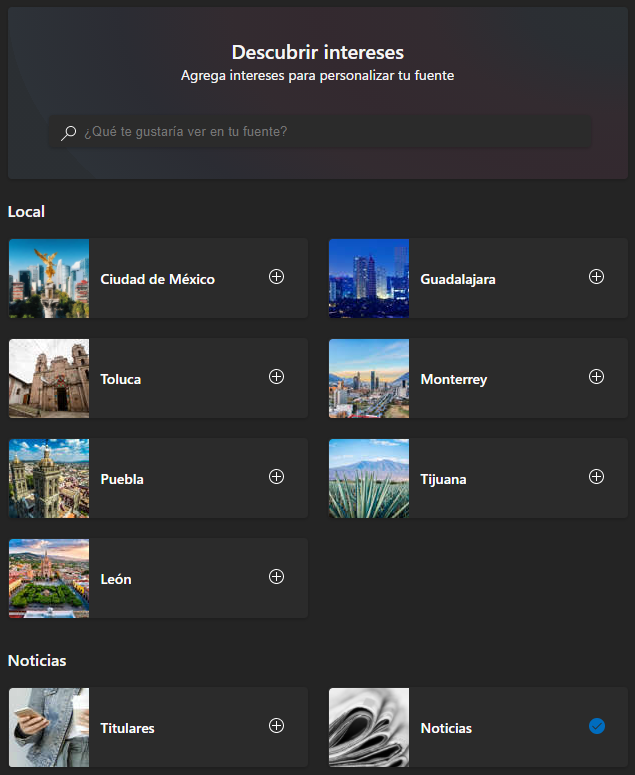Screen dimensions: 635x775
Task: Add León with the plus icon
Action: pos(276,576)
